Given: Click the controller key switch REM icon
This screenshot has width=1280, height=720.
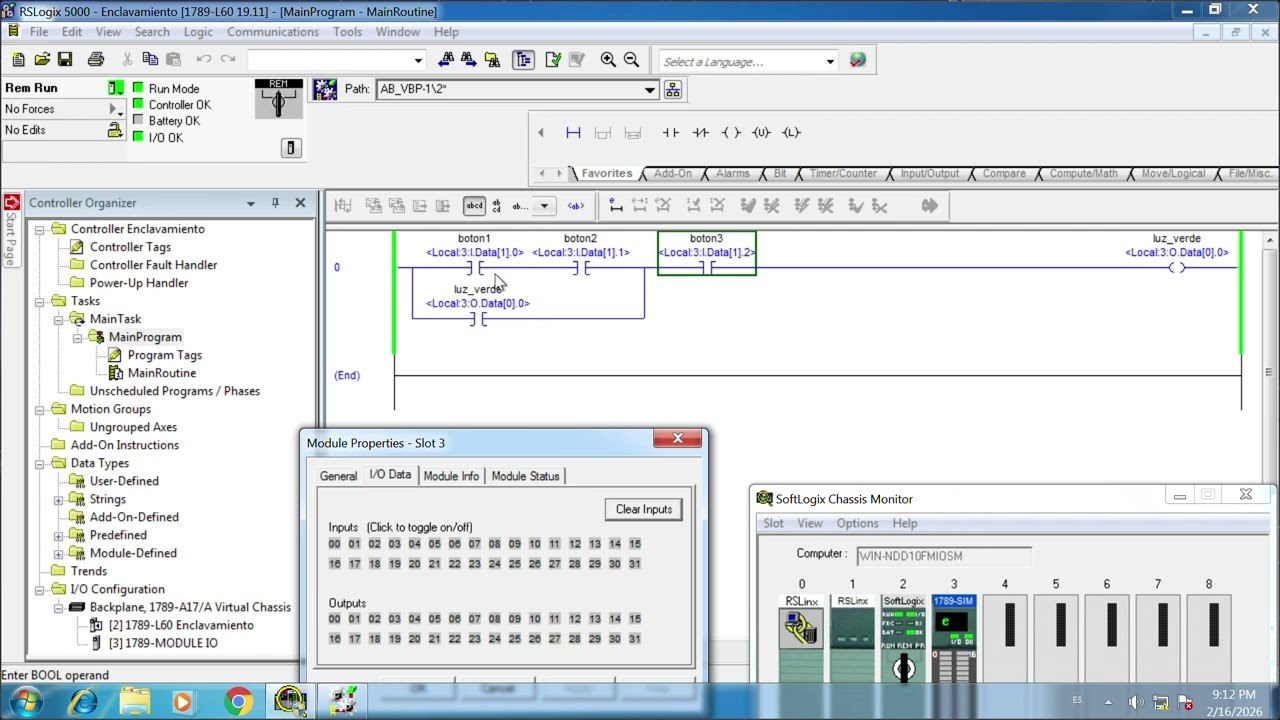Looking at the screenshot, I should 278,98.
